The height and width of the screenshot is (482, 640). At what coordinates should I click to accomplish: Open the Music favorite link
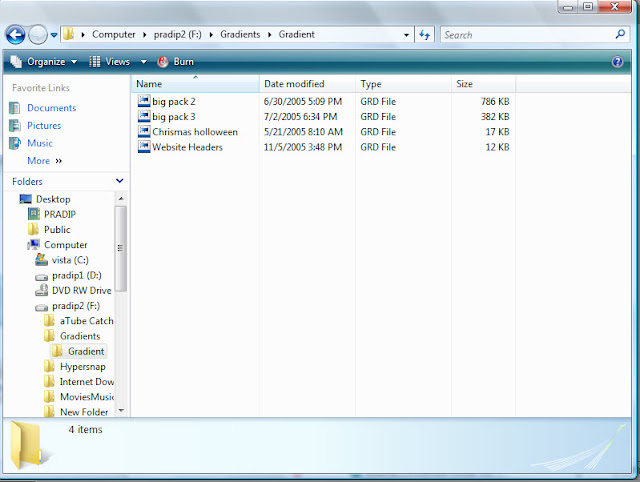click(x=40, y=143)
